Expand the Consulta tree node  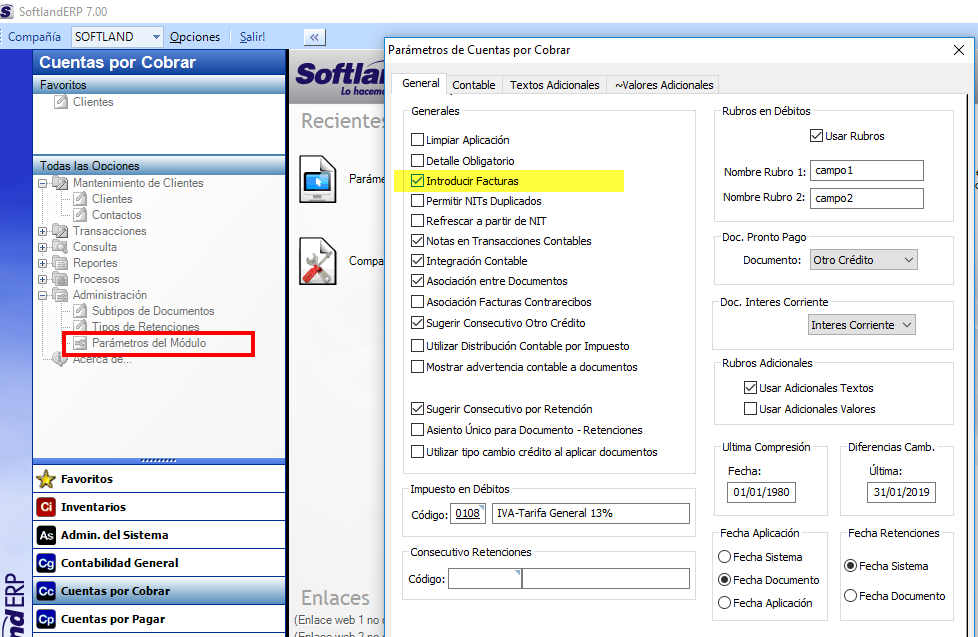(42, 247)
